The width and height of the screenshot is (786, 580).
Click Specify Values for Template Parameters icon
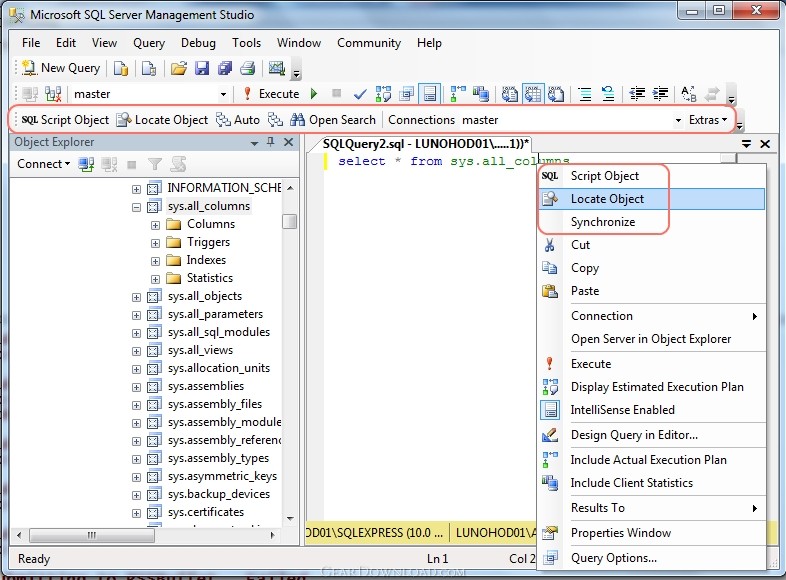(x=689, y=94)
